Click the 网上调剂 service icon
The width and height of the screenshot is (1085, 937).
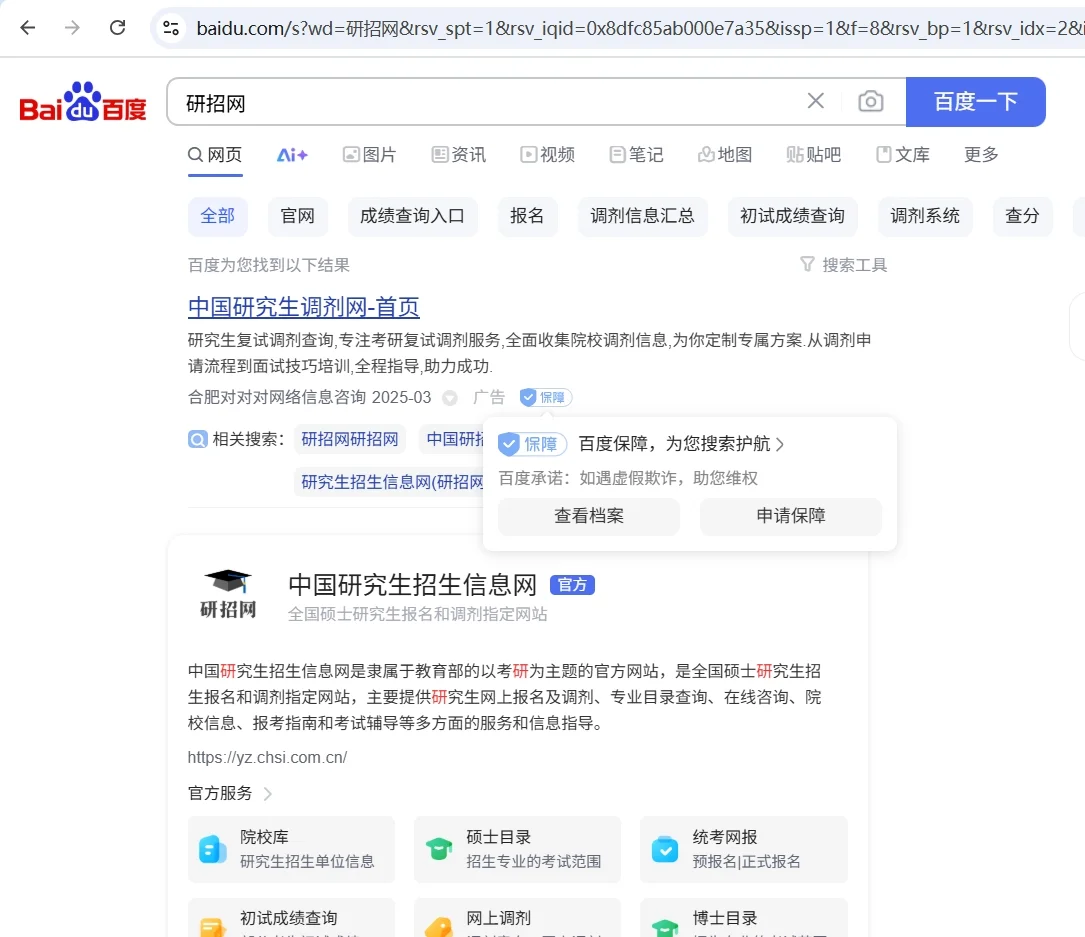pos(438,927)
